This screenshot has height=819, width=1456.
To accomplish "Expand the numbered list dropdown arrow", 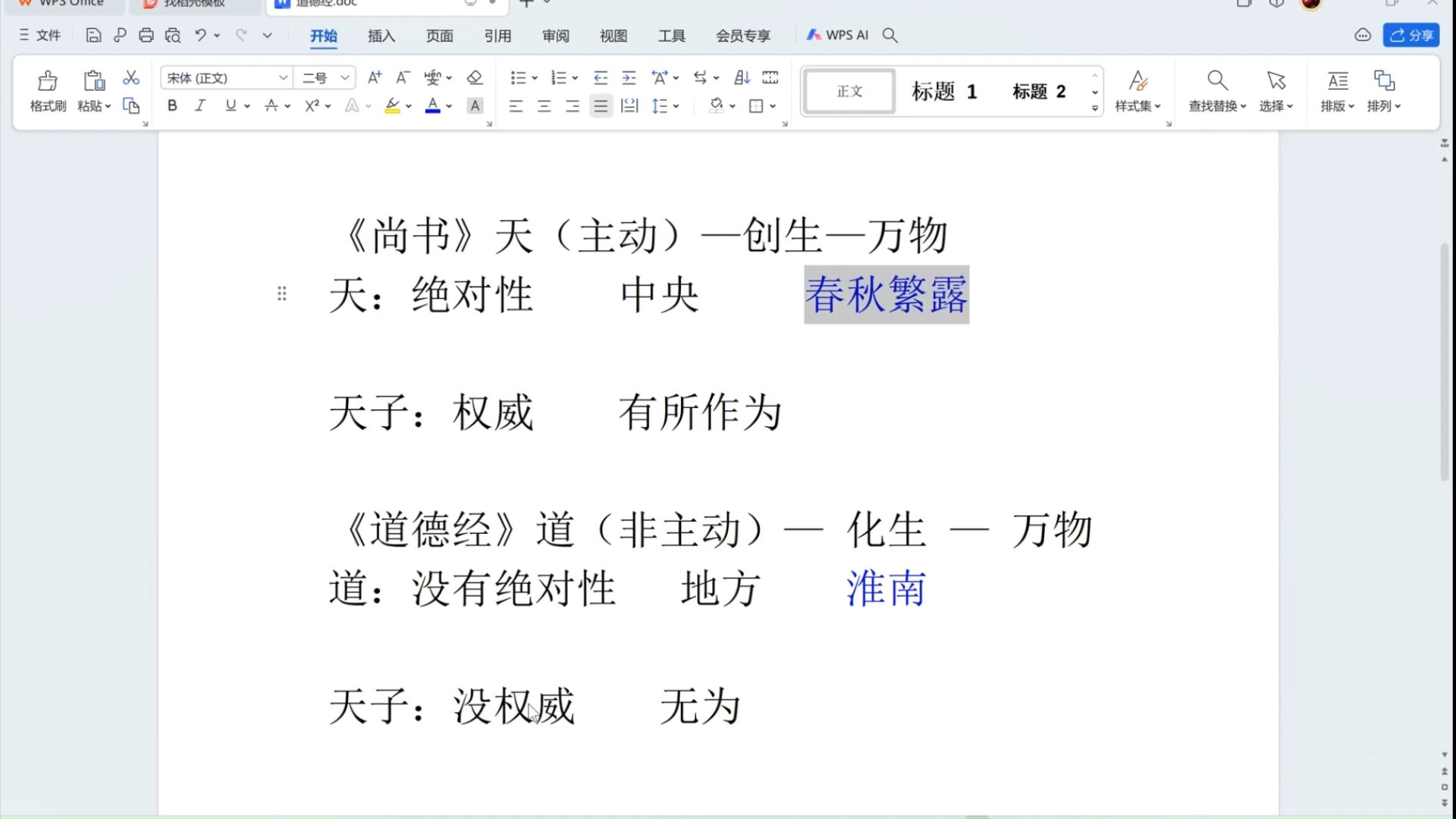I will [x=576, y=78].
